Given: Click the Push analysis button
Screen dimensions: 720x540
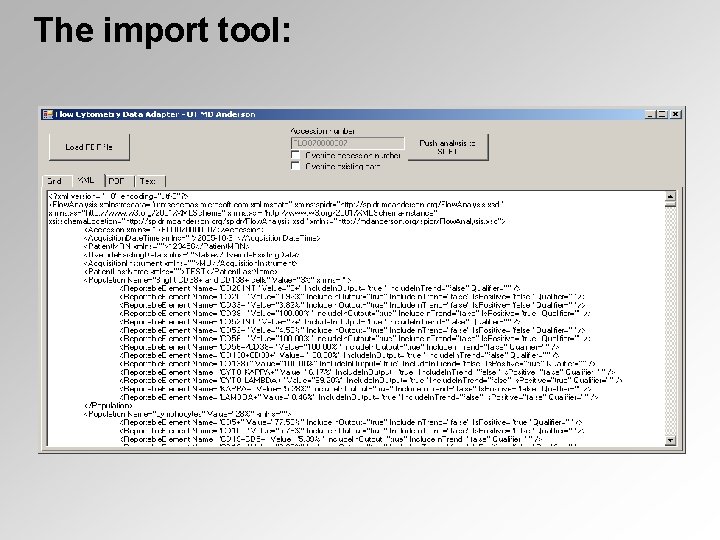Looking at the screenshot, I should tap(448, 147).
